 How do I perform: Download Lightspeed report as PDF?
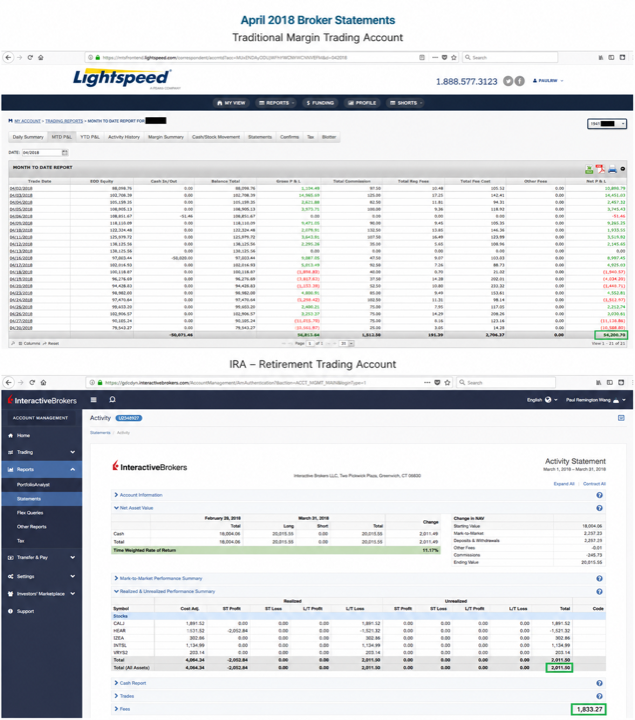tap(600, 169)
